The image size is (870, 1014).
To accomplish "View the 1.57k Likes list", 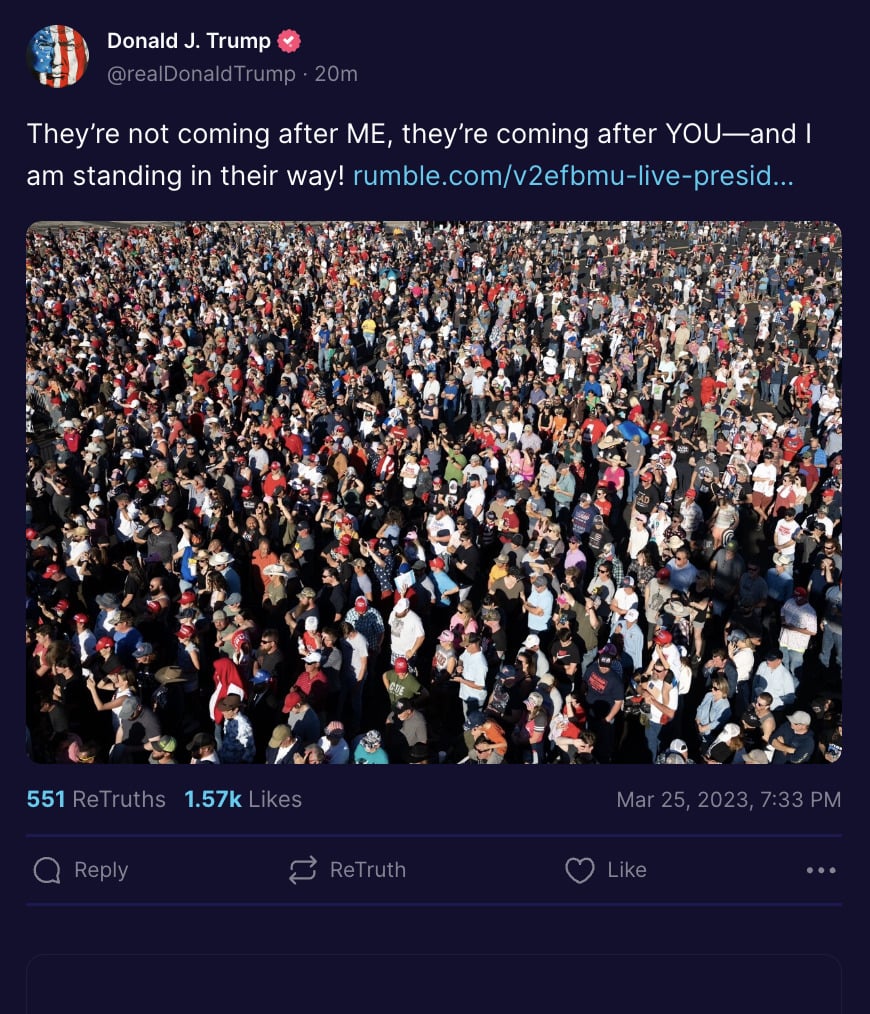I will [x=243, y=799].
